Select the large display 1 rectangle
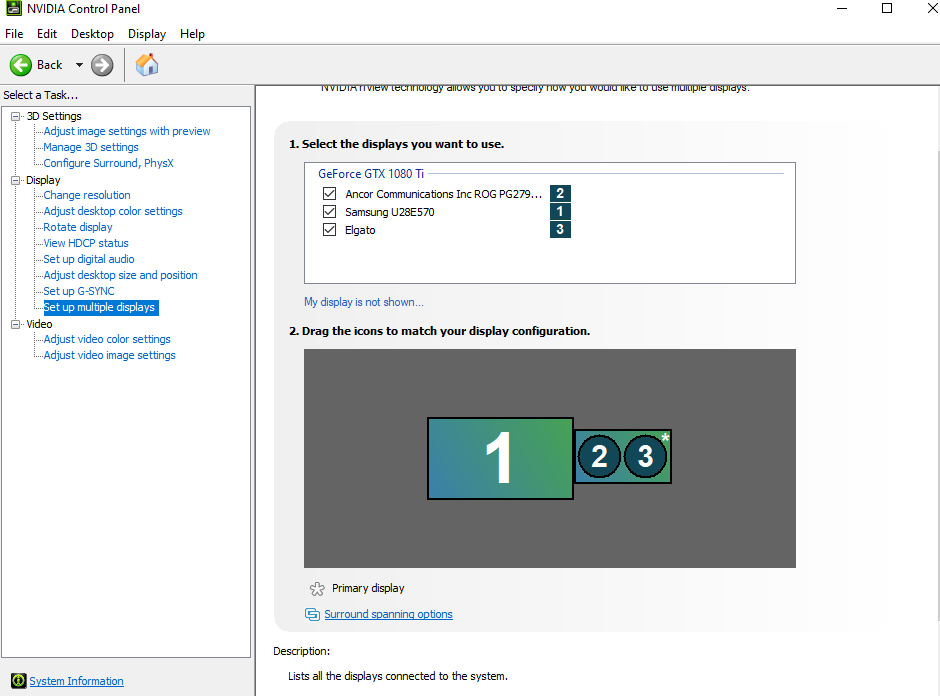This screenshot has width=940, height=696. click(500, 459)
